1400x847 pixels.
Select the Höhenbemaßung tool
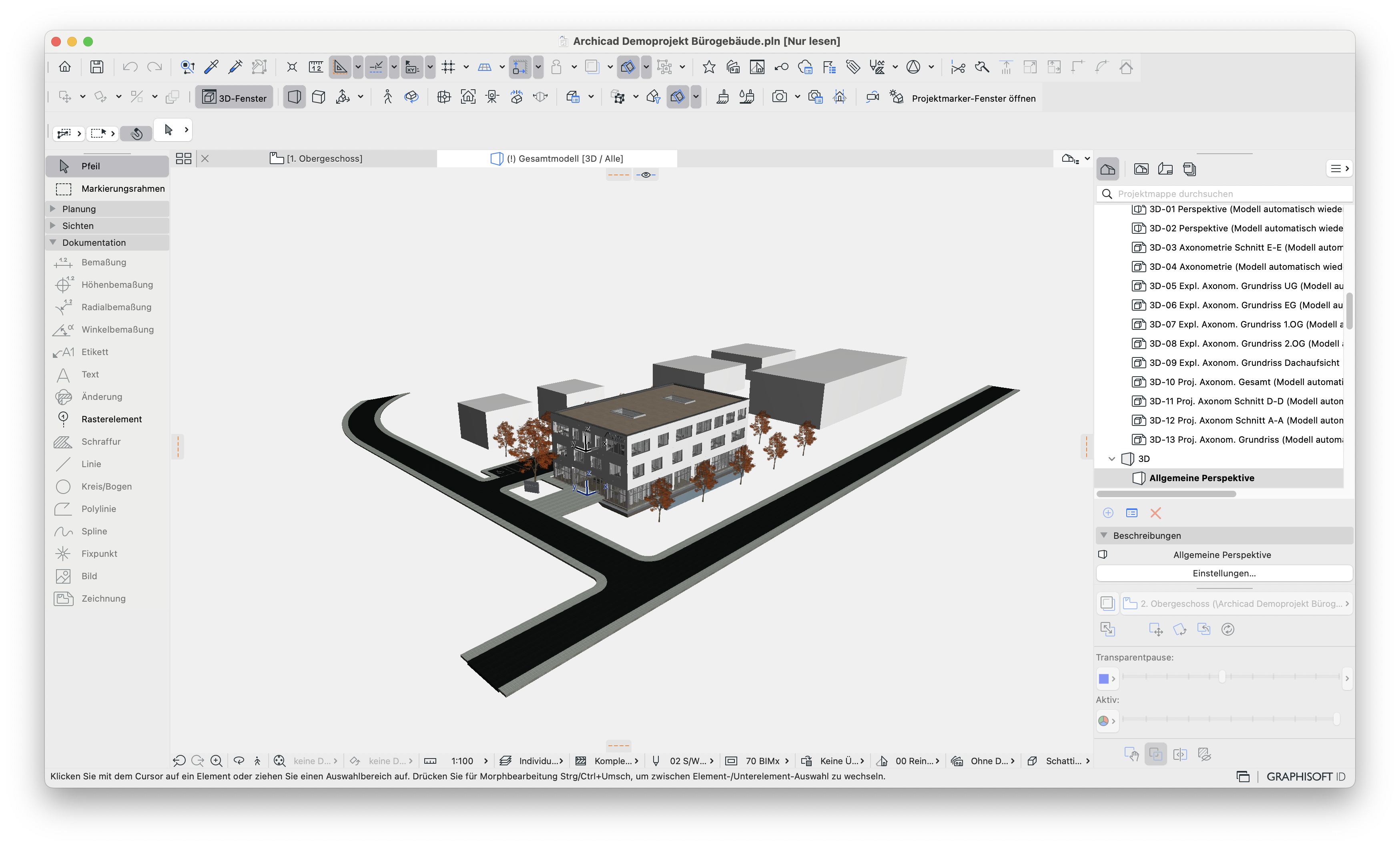pos(107,285)
